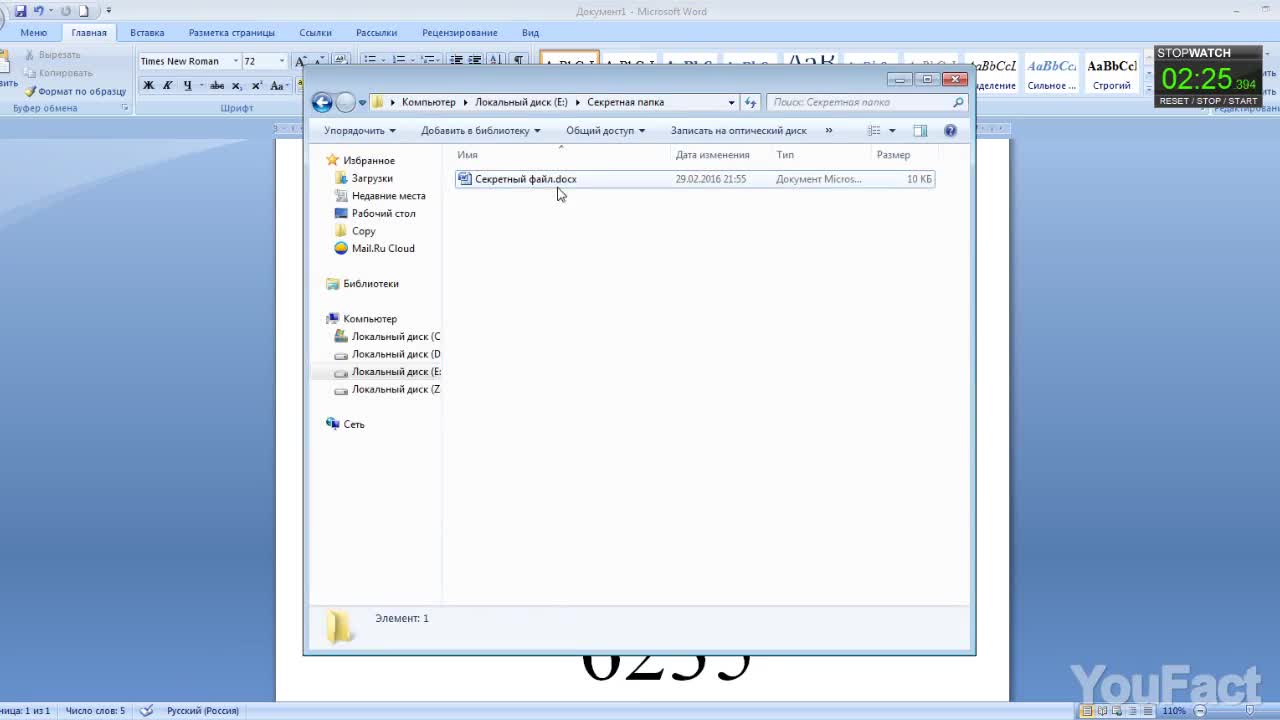Open the Упорядочить menu
Viewport: 1280px width, 720px height.
click(359, 130)
